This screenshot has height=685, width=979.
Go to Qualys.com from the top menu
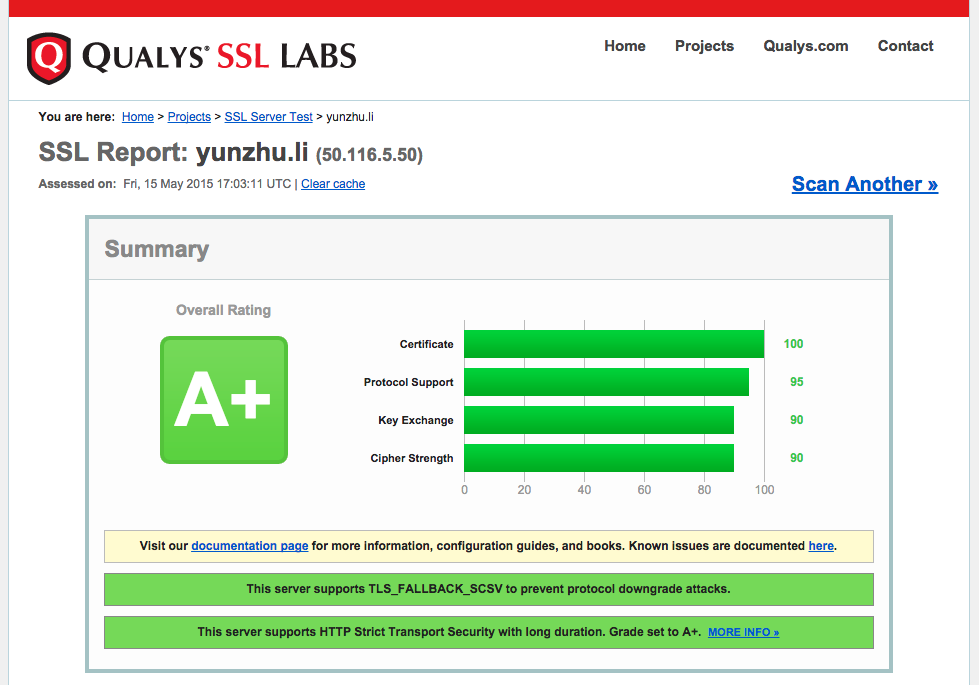click(x=805, y=46)
